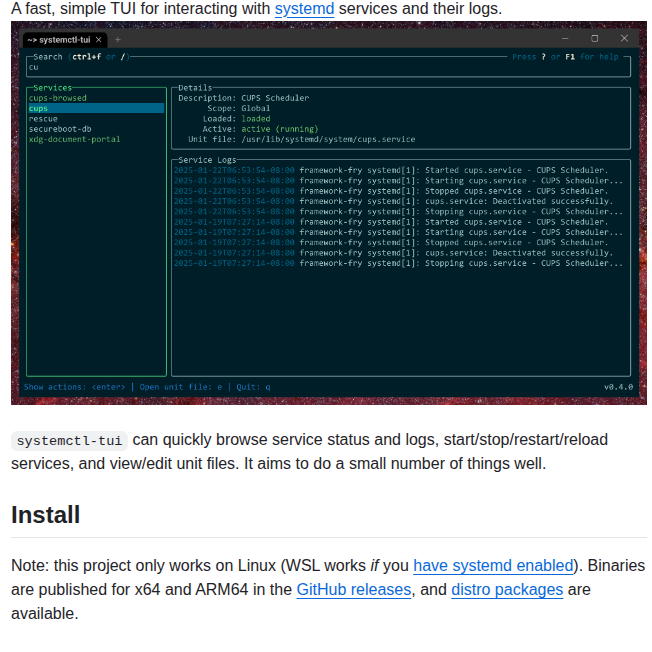Minimize the terminal window in the screenshot

pos(565,39)
